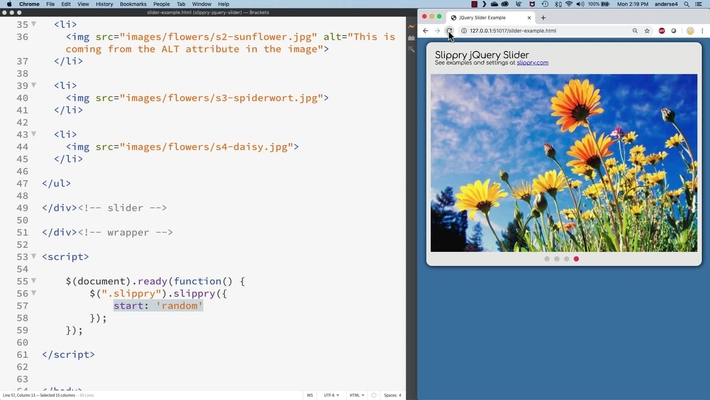Open the Bookmarks menu
Viewport: 710px width, 400px height.
tap(133, 4)
